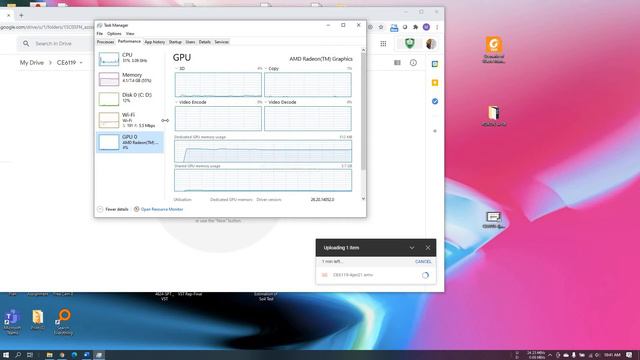This screenshot has height=360, width=640.
Task: Bookmark this page with the star icon
Action: pyautogui.click(x=381, y=27)
